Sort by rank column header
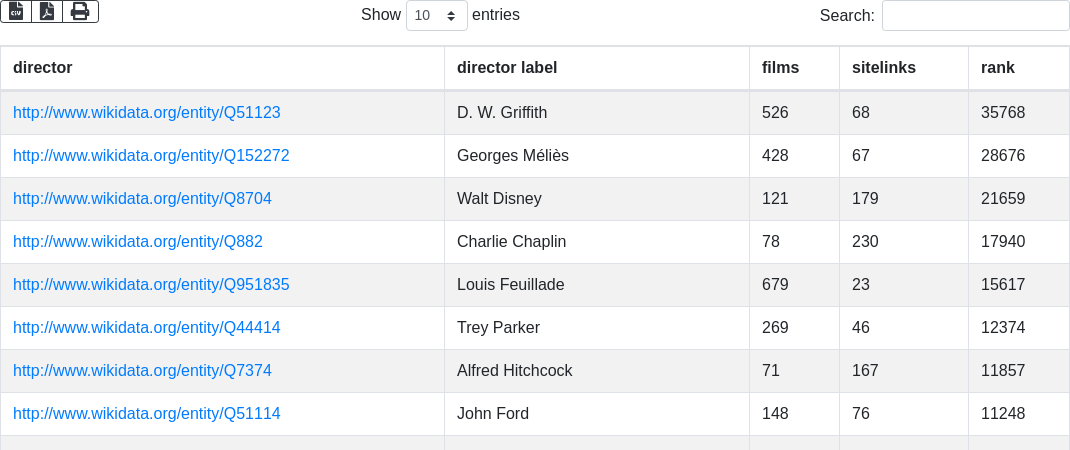 pos(1019,68)
